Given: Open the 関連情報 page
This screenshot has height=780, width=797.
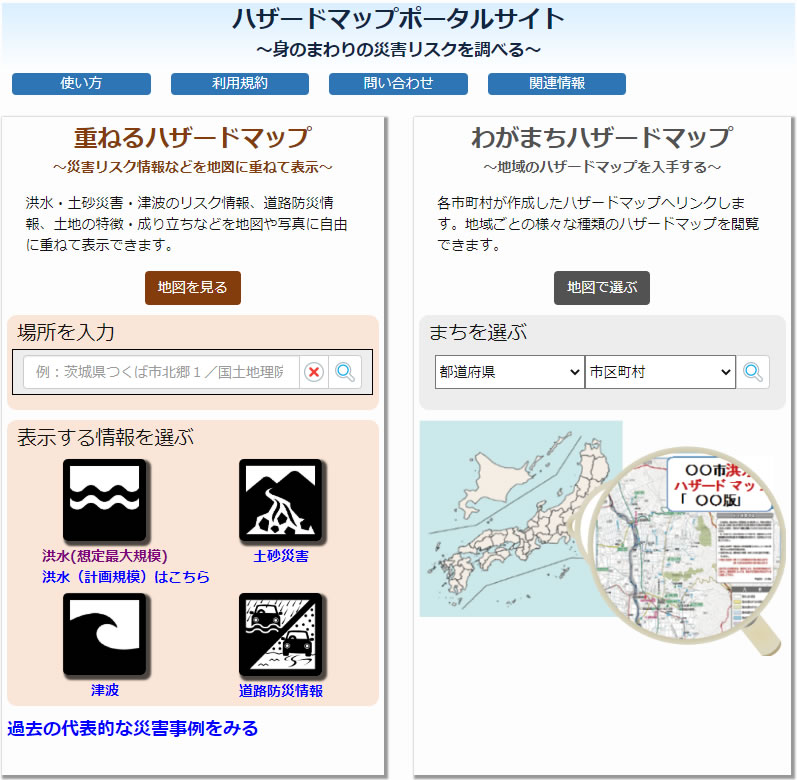Looking at the screenshot, I should (557, 84).
